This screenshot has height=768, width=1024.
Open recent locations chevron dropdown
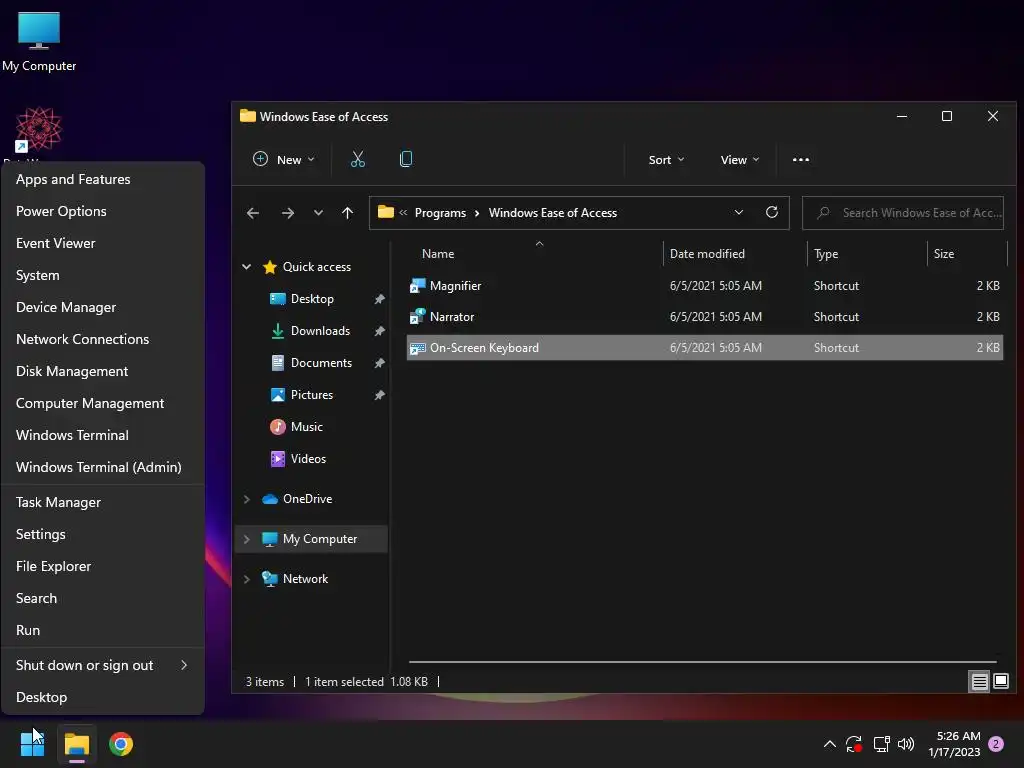(x=318, y=213)
